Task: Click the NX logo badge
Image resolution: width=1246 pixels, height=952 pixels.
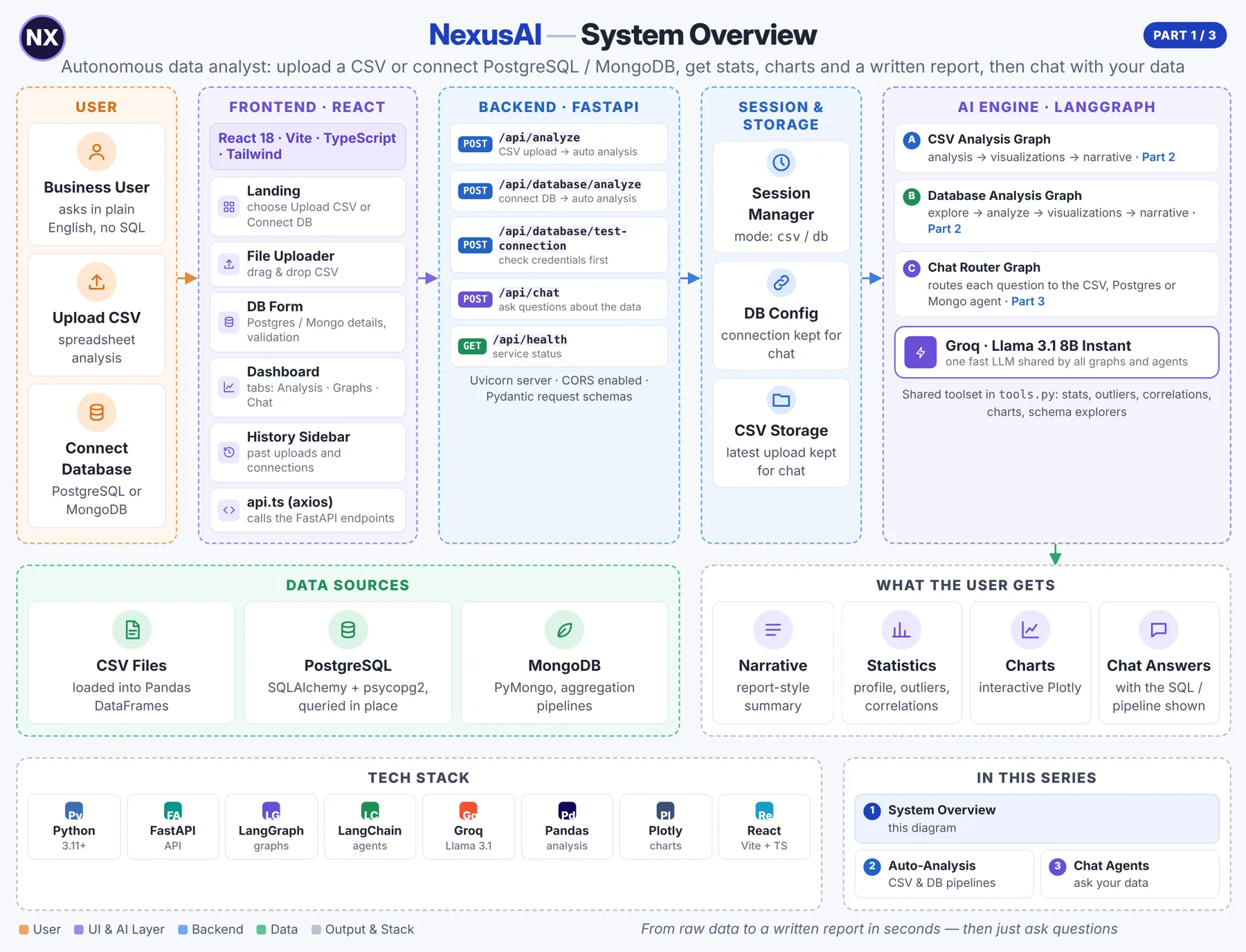Action: click(x=42, y=37)
